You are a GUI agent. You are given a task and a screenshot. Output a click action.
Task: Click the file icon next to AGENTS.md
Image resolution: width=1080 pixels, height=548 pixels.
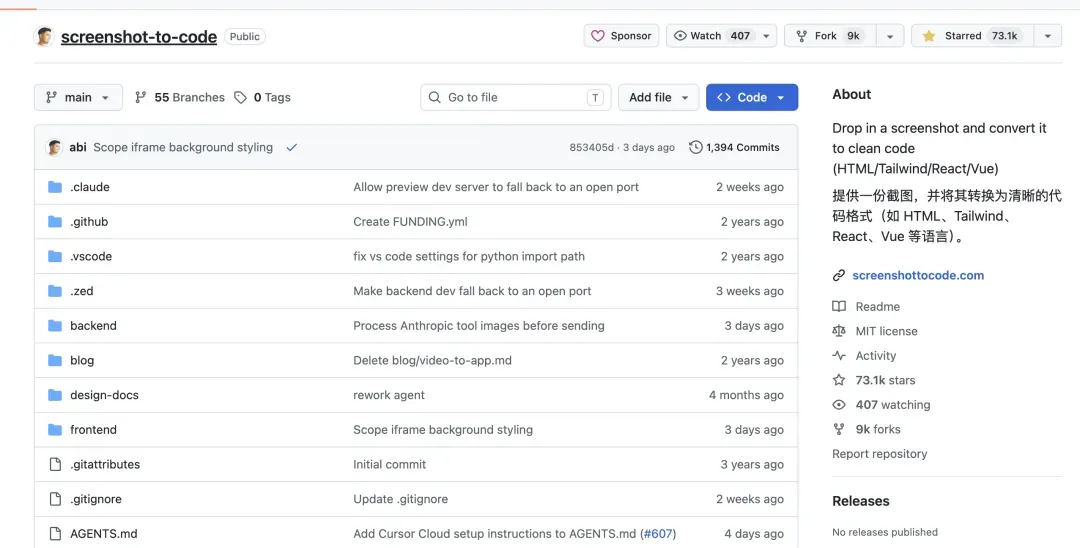pyautogui.click(x=55, y=534)
